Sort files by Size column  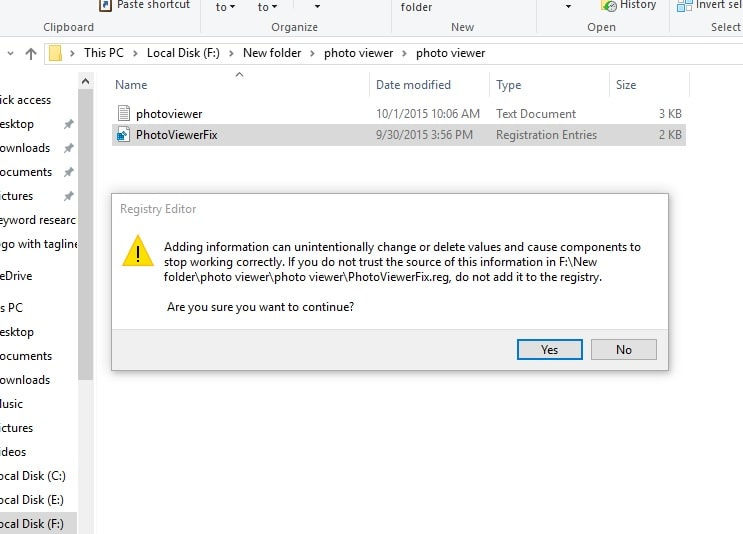(626, 85)
